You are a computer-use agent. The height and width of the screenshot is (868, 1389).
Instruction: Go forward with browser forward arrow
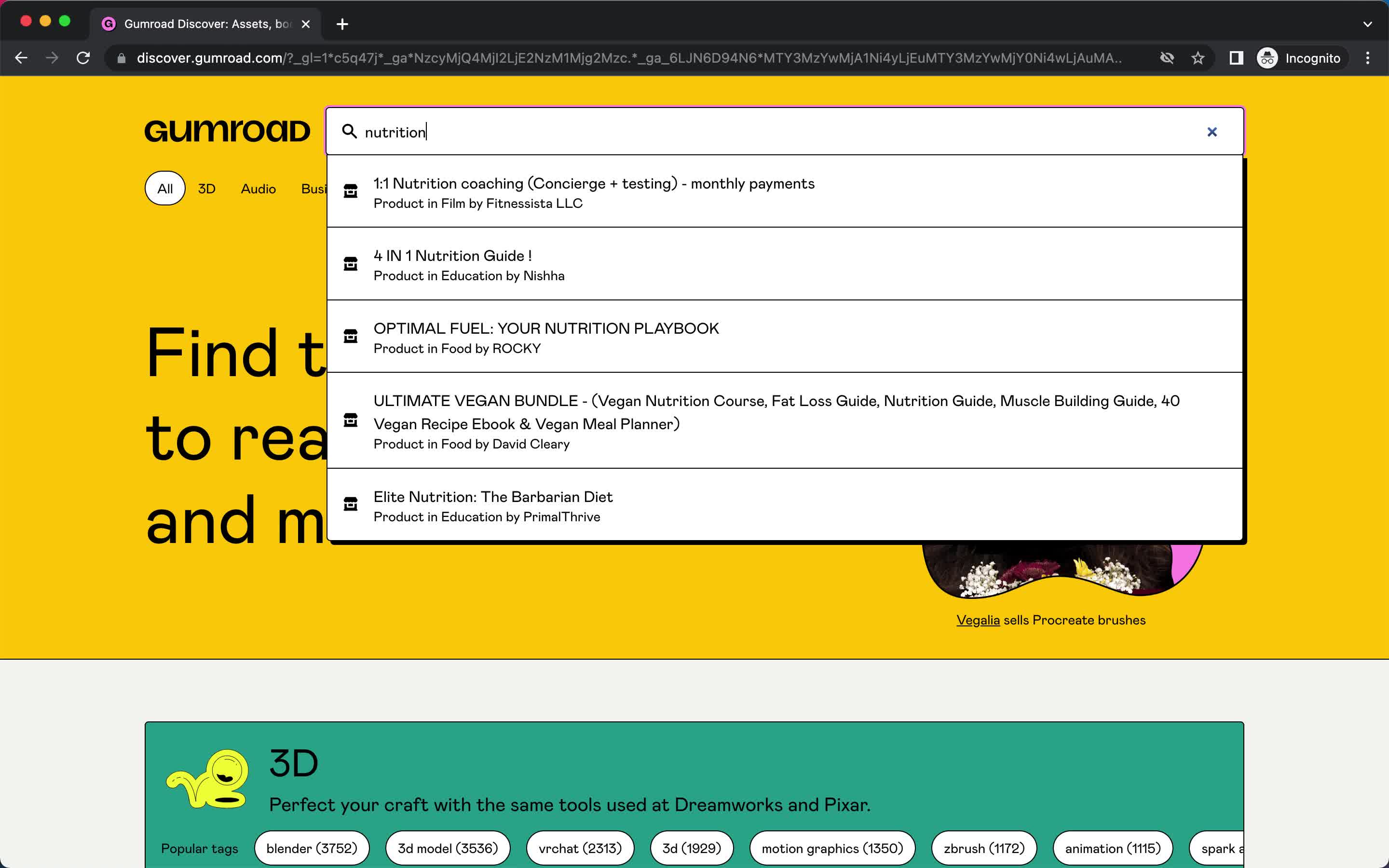pos(52,58)
